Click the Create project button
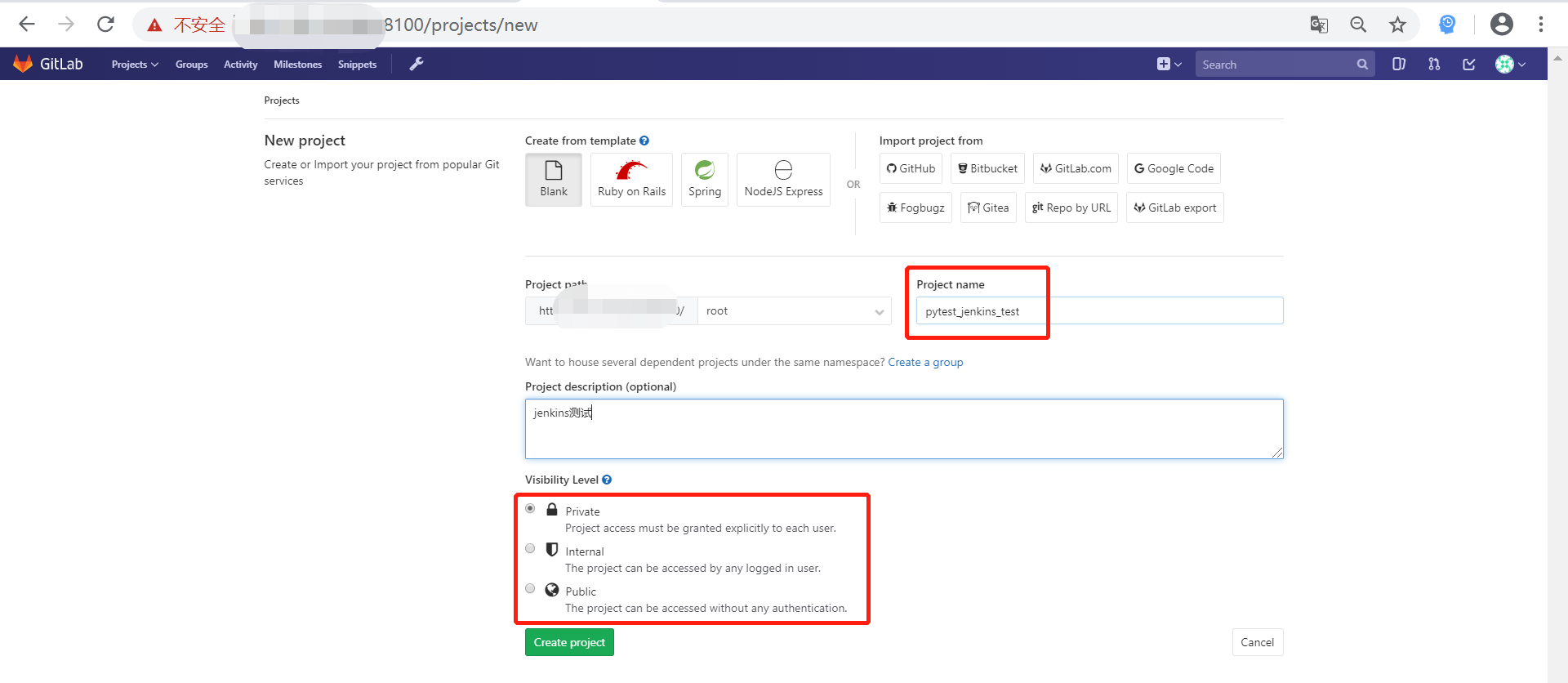The width and height of the screenshot is (1568, 683). pyautogui.click(x=569, y=642)
